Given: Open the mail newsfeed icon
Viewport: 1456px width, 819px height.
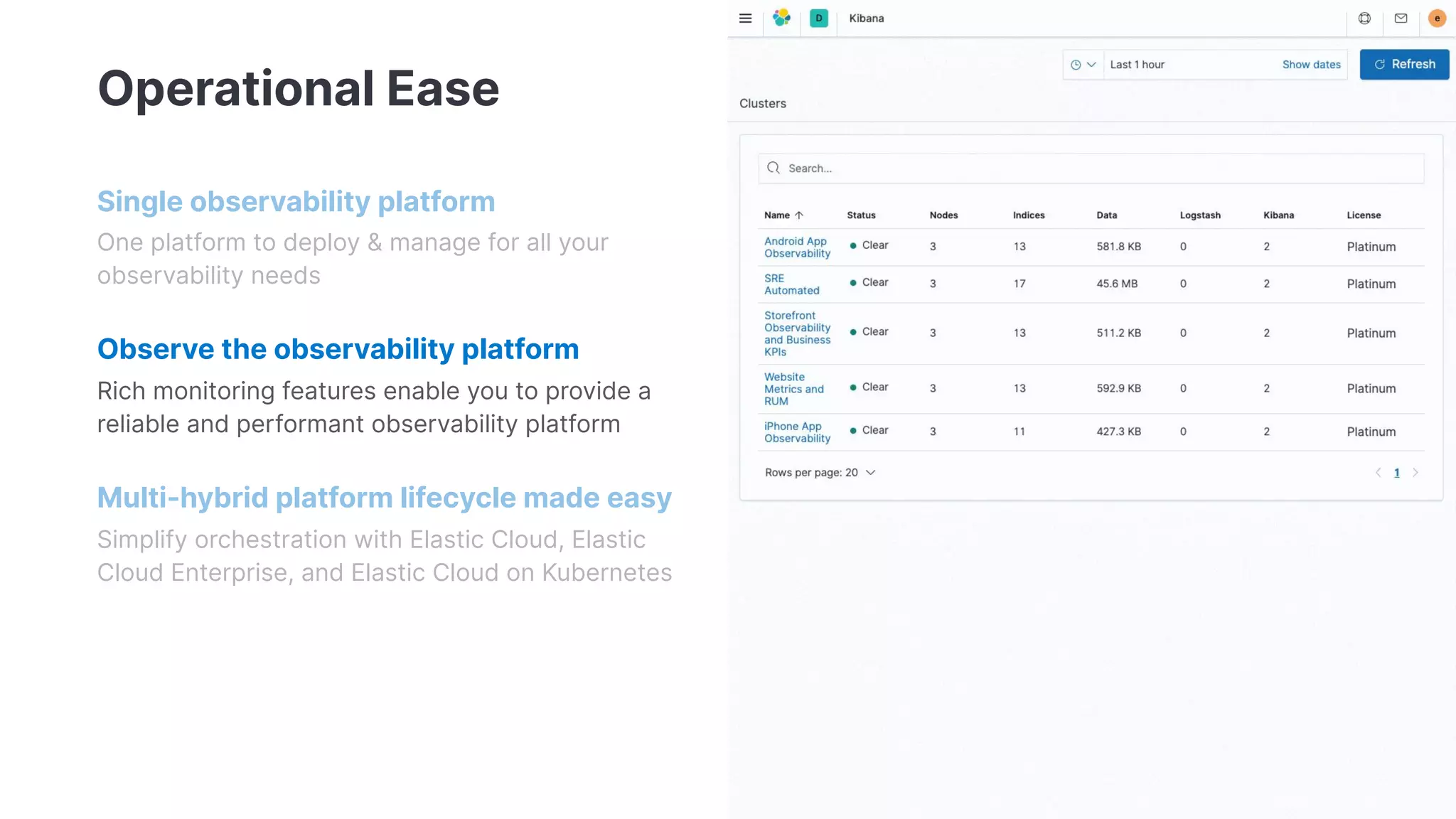Looking at the screenshot, I should tap(1401, 18).
